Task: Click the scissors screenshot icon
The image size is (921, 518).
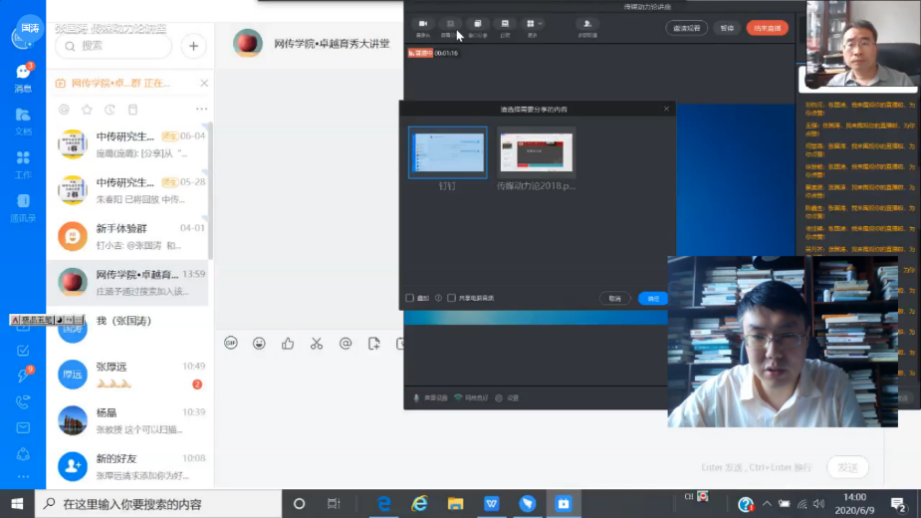Action: tap(316, 343)
